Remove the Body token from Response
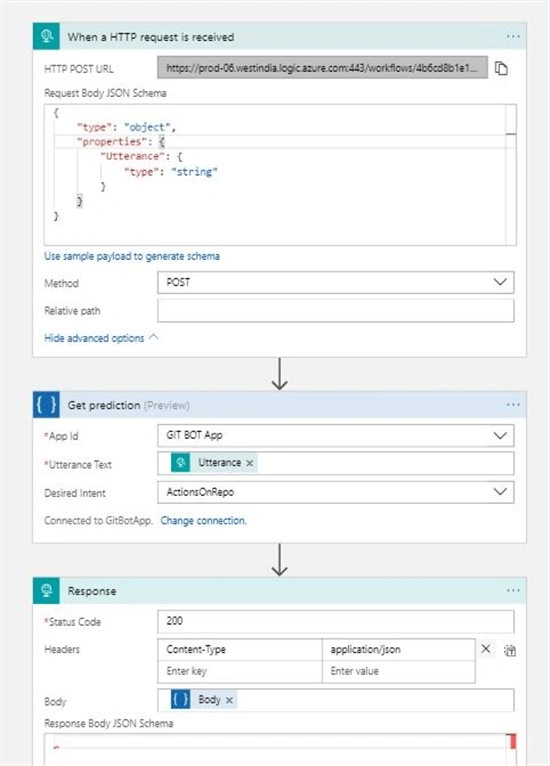550x766 pixels. 229,701
